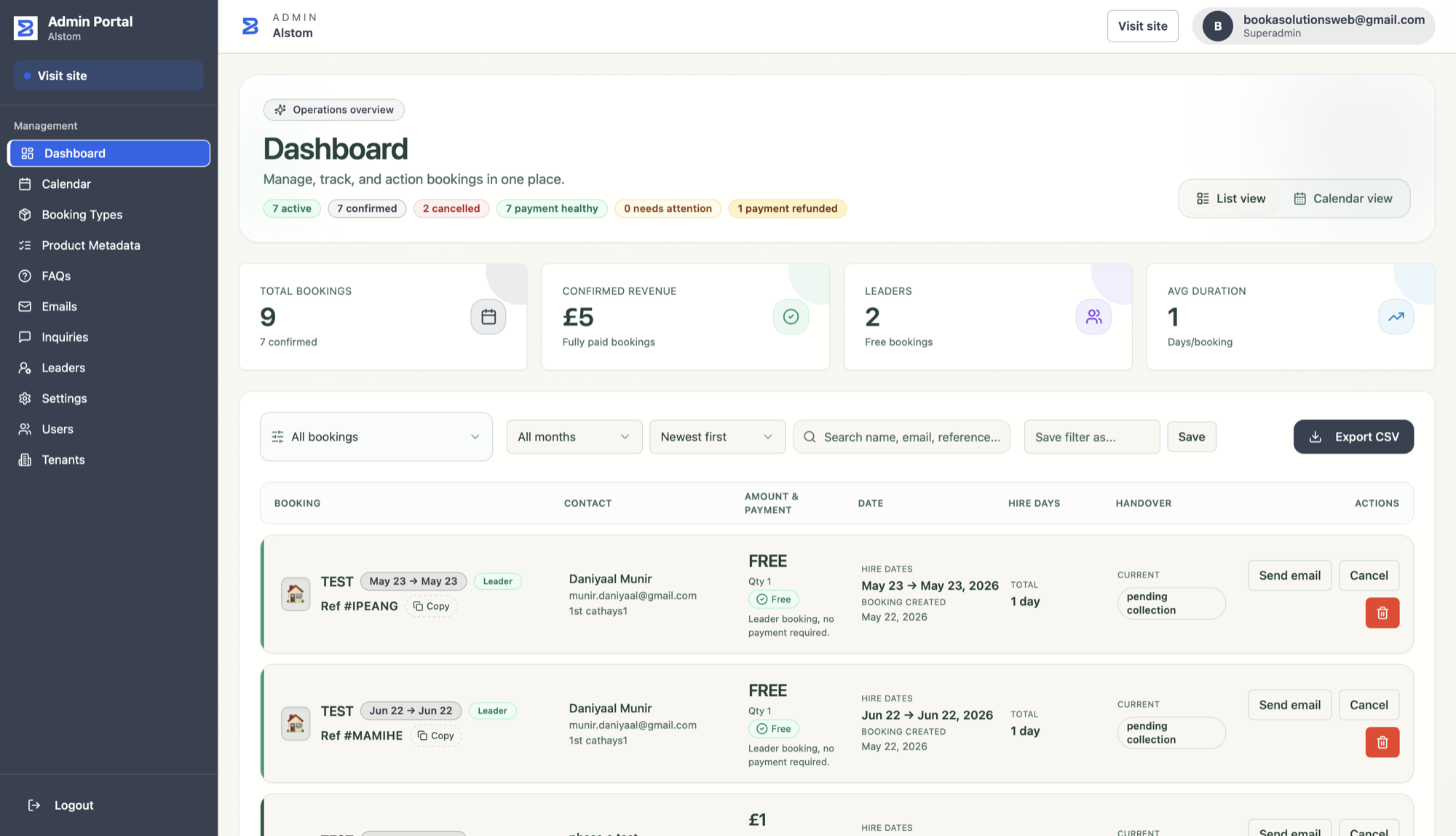Cancel booking IPEANG

[1369, 575]
